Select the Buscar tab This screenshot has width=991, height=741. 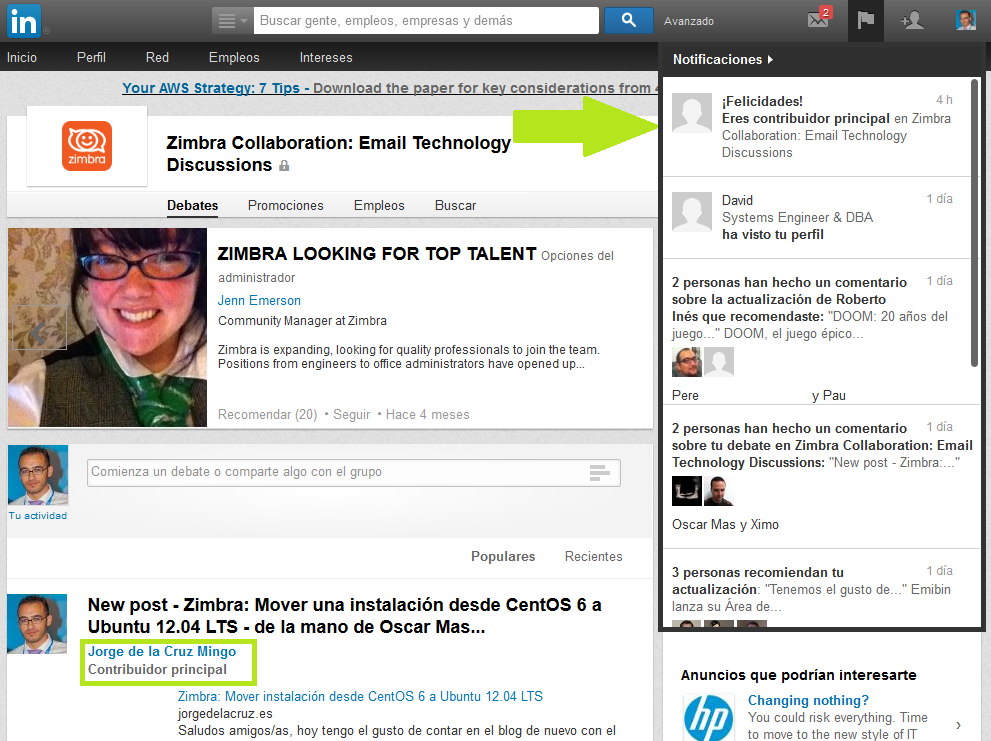click(x=456, y=205)
